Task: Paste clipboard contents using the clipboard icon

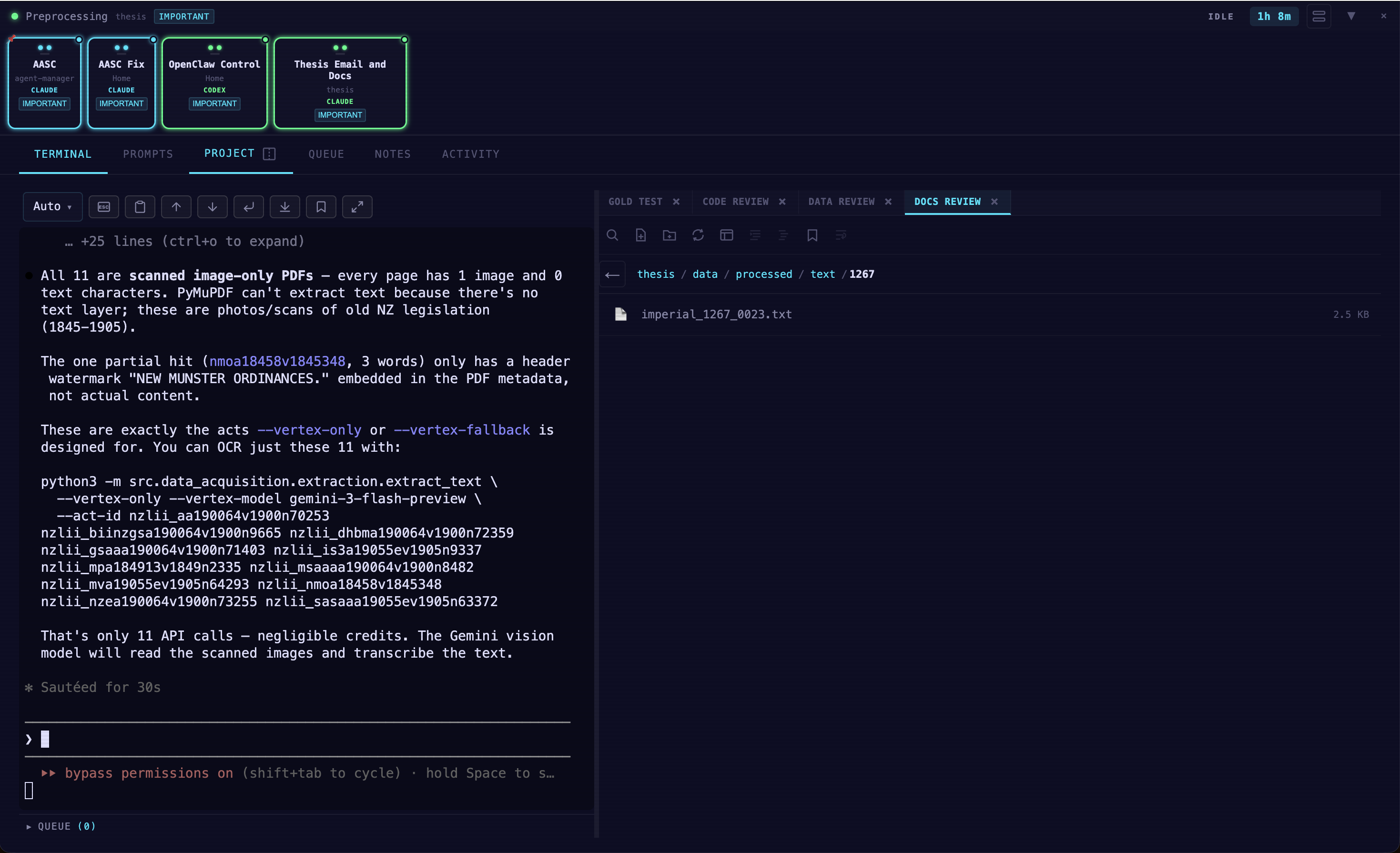Action: click(x=140, y=206)
